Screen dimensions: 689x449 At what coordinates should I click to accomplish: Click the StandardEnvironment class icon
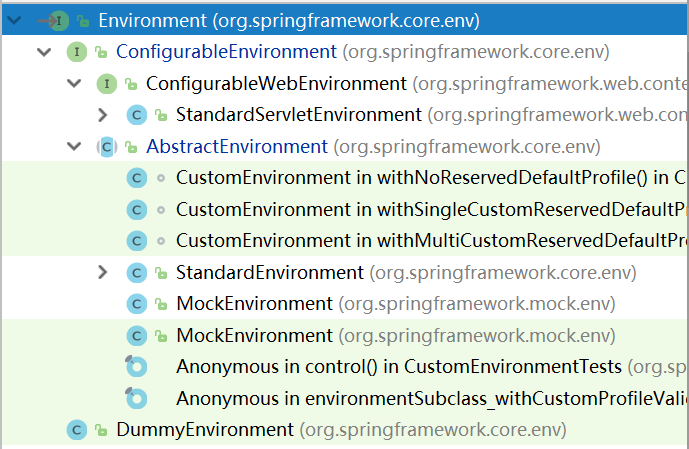tap(137, 273)
